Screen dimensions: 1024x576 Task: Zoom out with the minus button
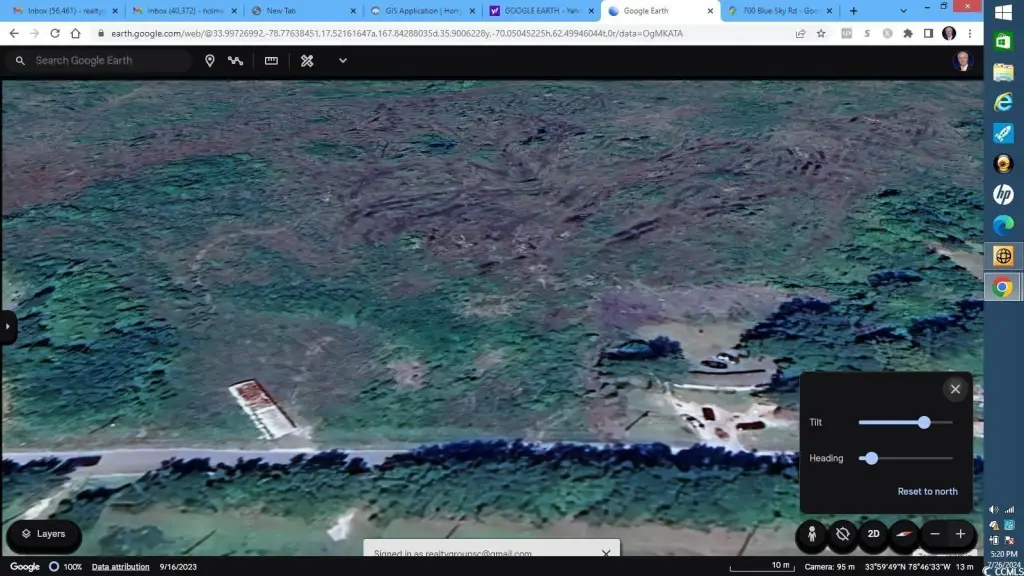pyautogui.click(x=935, y=534)
